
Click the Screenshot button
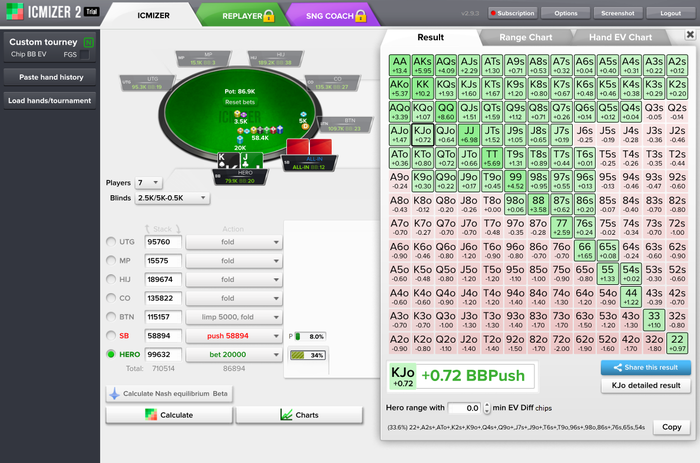pyautogui.click(x=618, y=13)
